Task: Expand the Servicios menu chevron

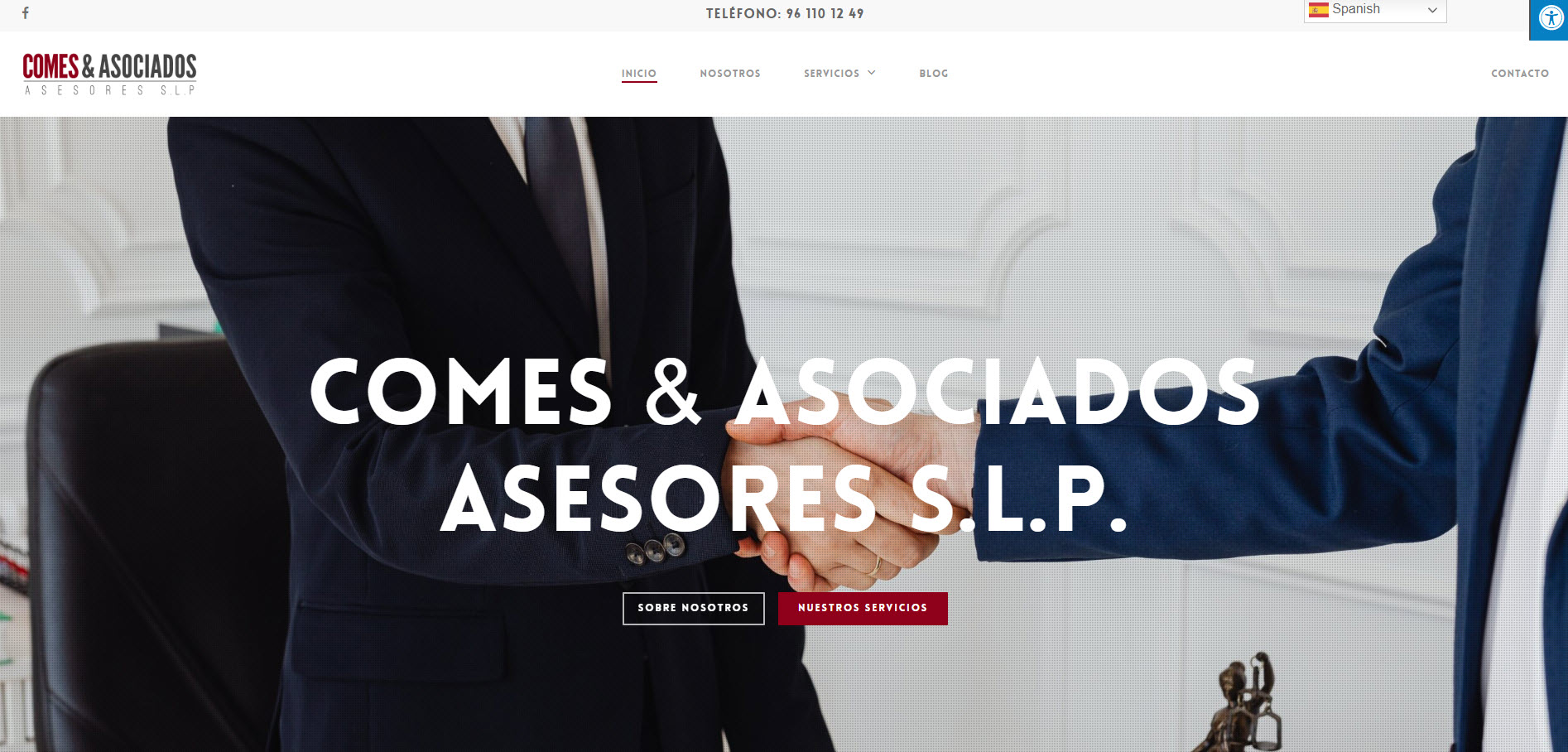Action: (x=871, y=73)
